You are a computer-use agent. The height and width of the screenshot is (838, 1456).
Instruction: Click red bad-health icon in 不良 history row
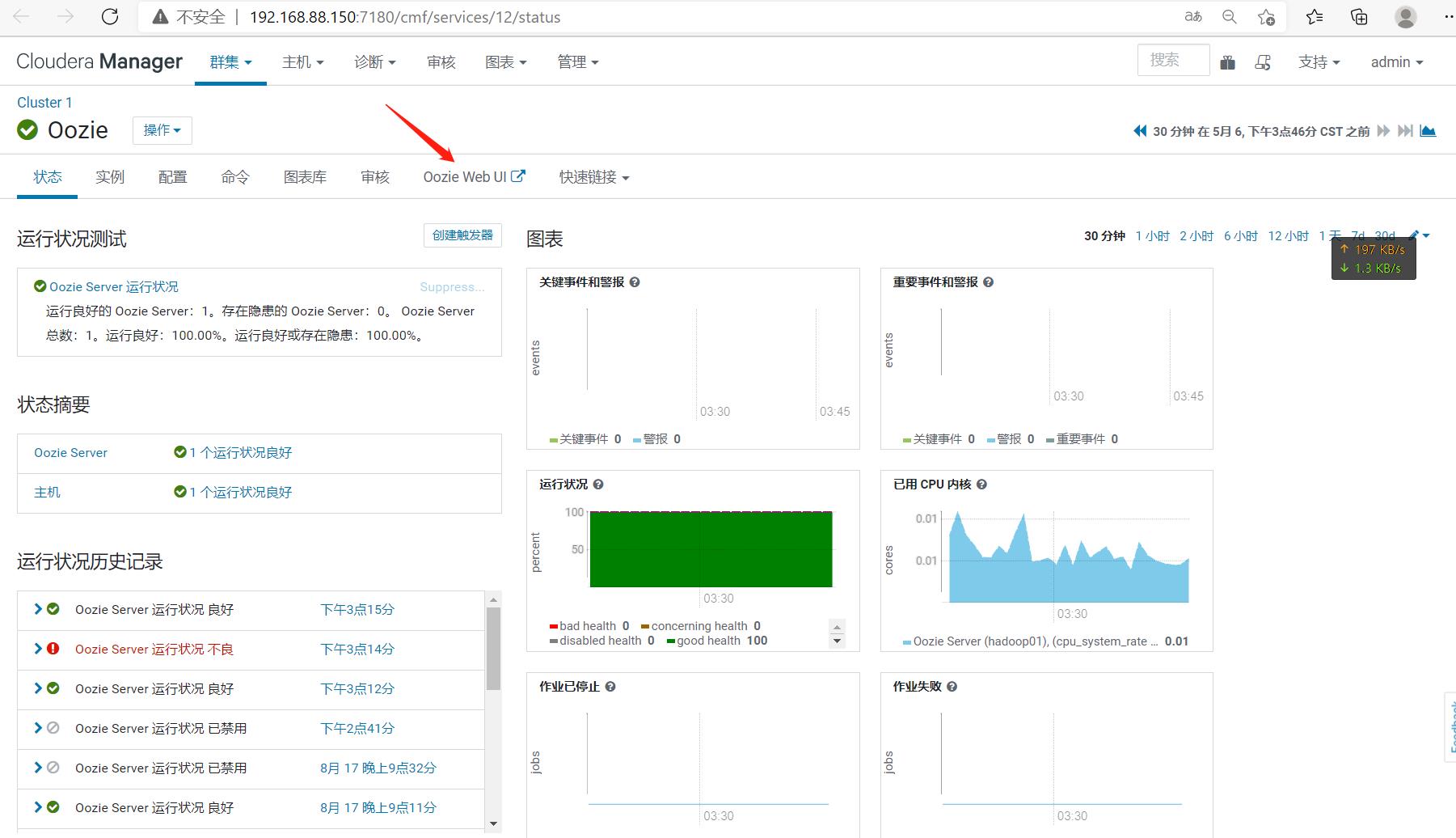[x=53, y=649]
